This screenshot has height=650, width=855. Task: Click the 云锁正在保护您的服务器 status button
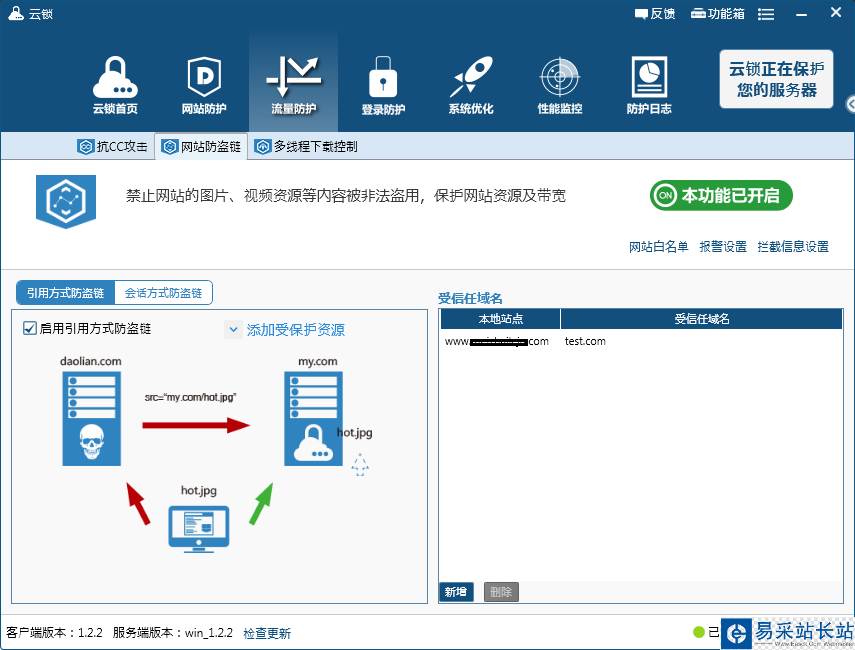[x=776, y=79]
